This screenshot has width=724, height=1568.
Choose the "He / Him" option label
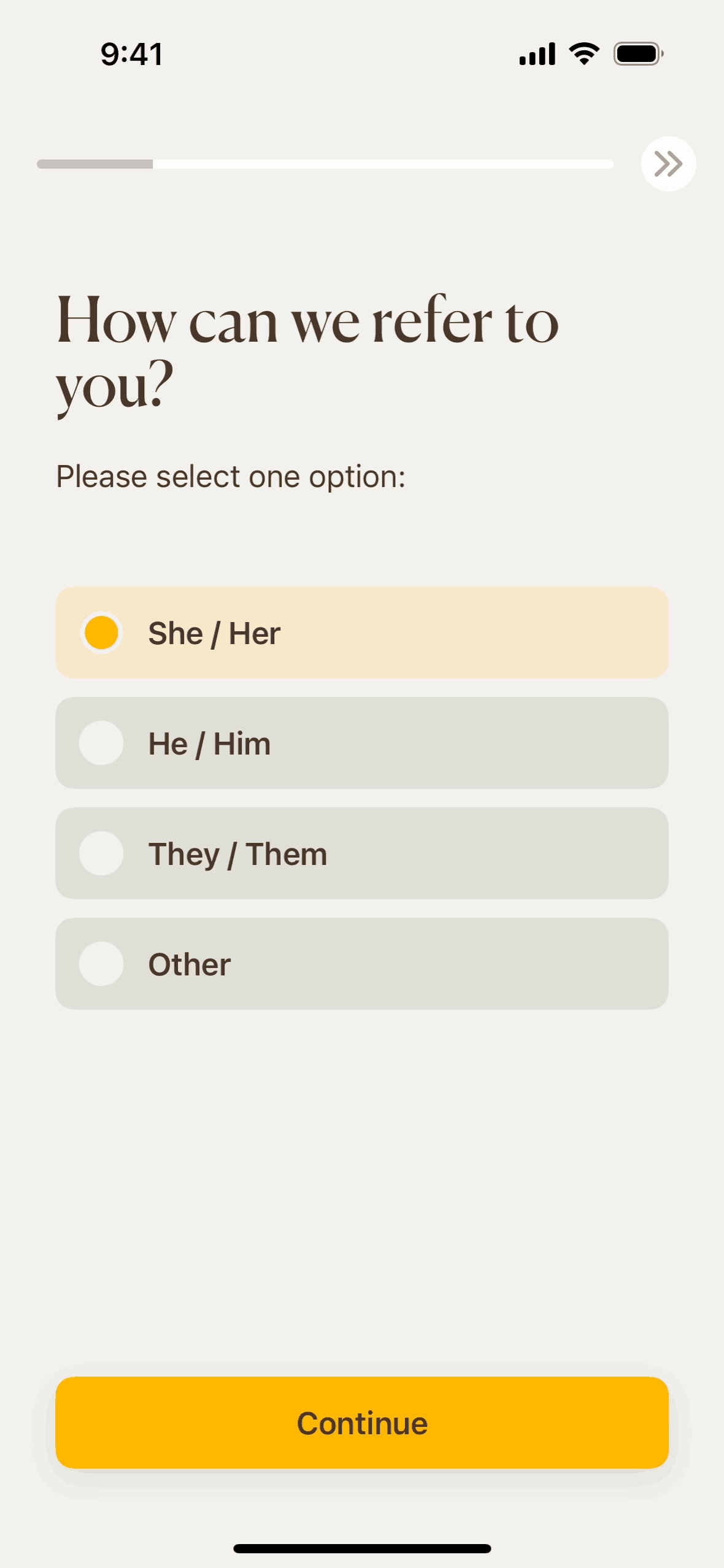coord(209,744)
